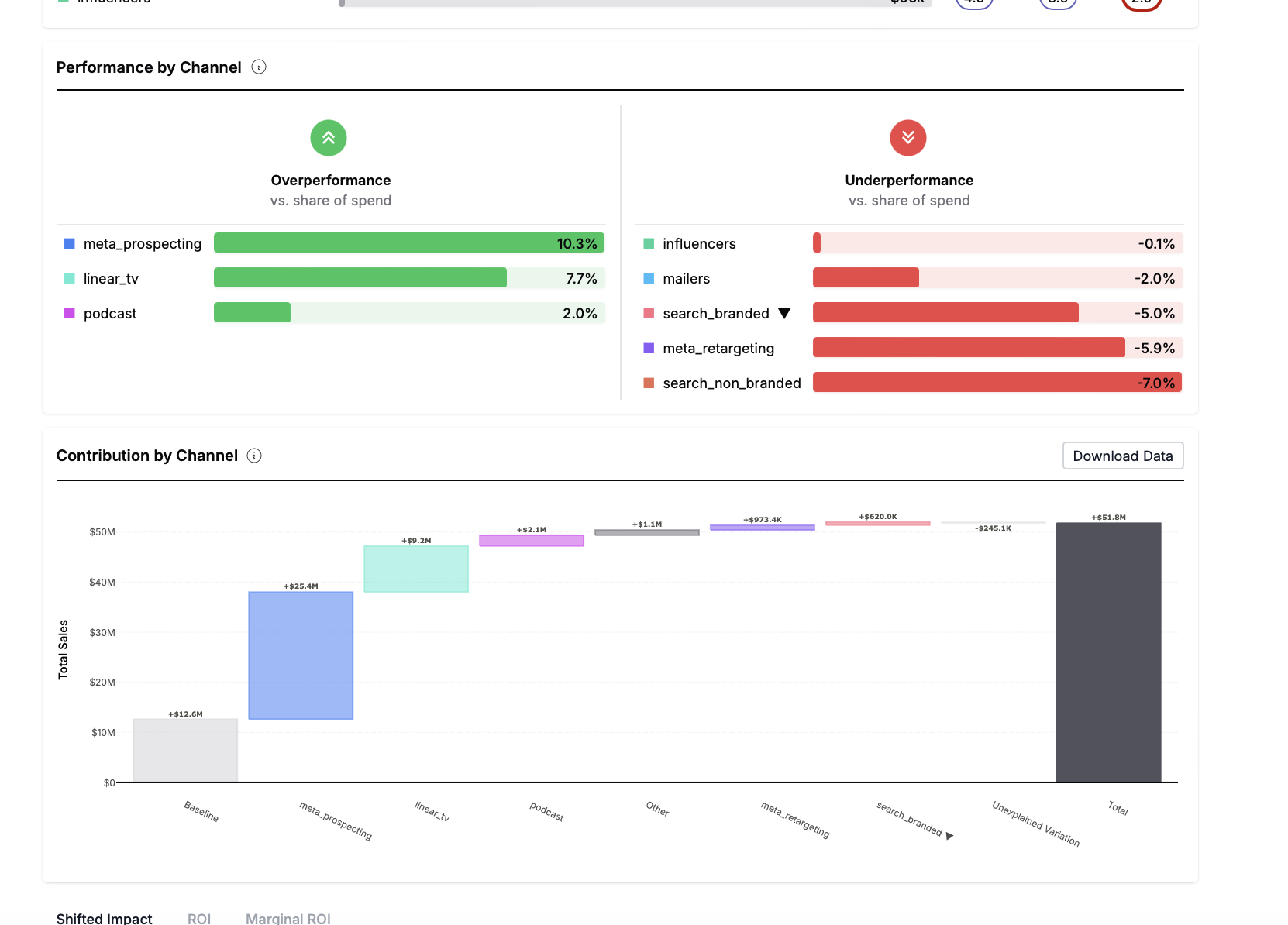Download the contribution chart data
Viewport: 1288px width, 925px height.
click(x=1122, y=456)
